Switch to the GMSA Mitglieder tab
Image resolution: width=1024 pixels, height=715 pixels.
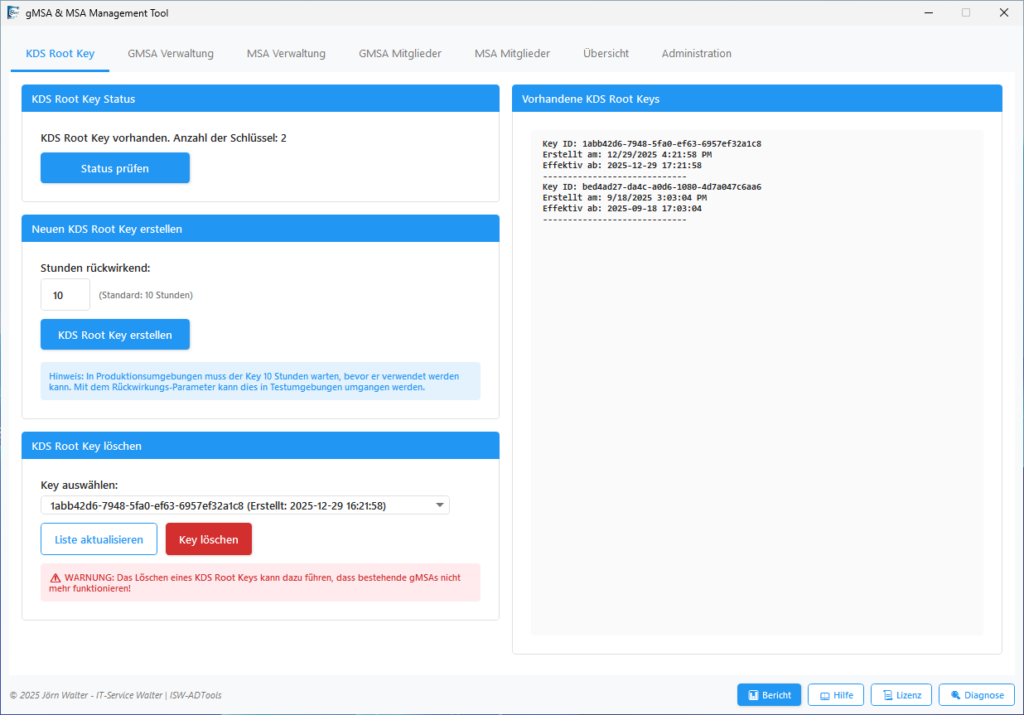400,54
